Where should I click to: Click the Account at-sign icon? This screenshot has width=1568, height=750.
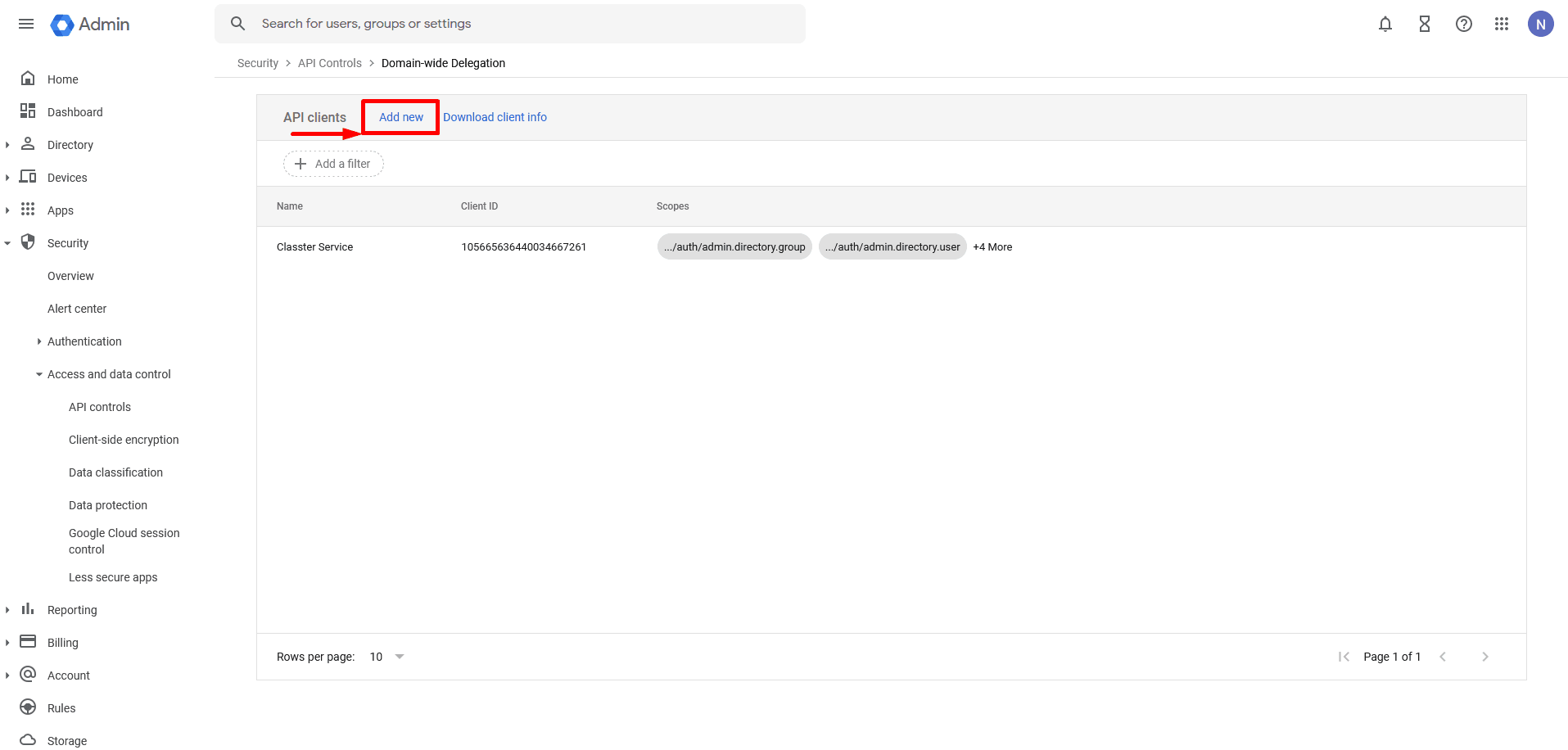[x=28, y=674]
